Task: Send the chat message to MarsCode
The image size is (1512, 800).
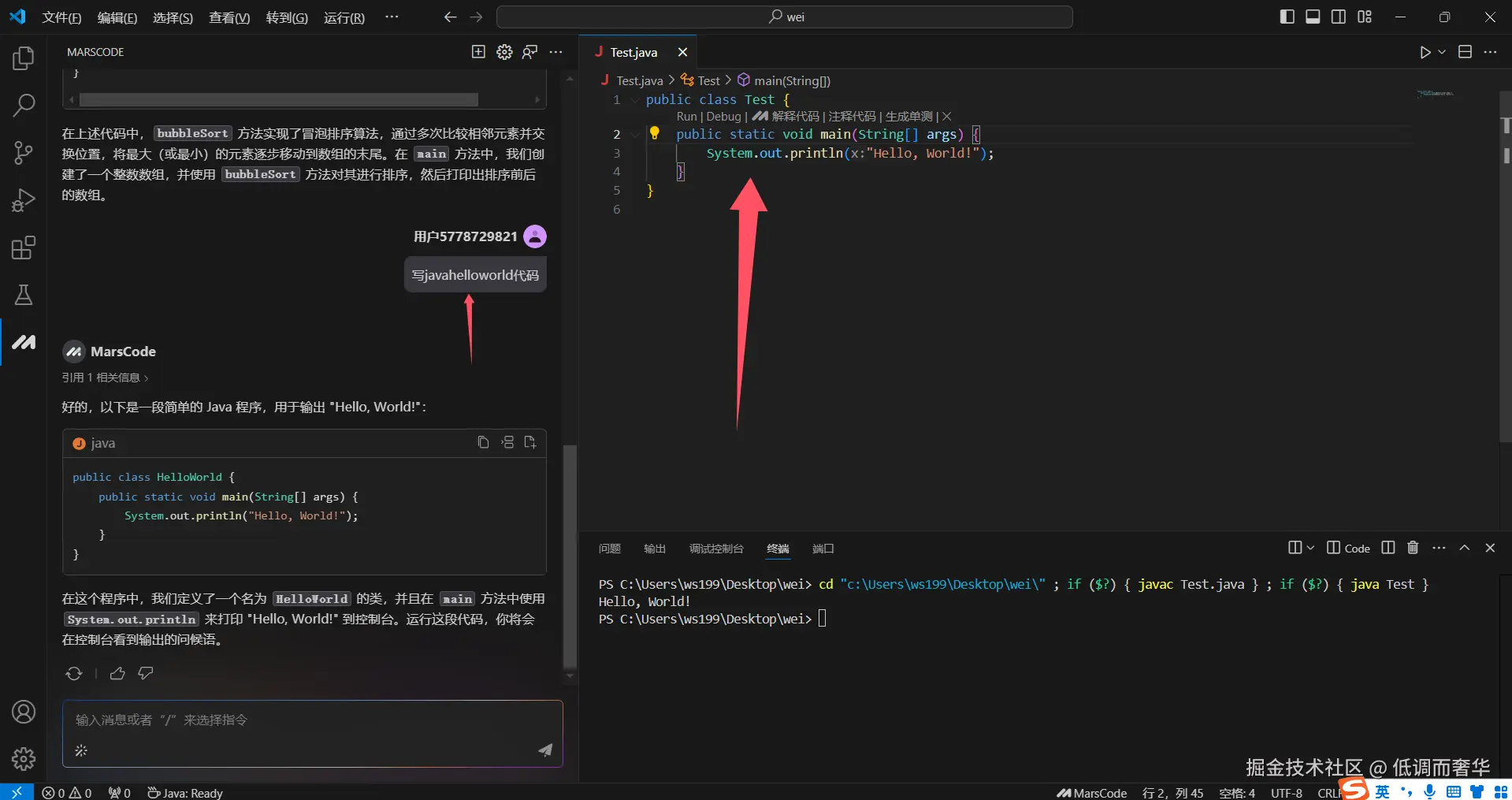Action: (x=545, y=750)
